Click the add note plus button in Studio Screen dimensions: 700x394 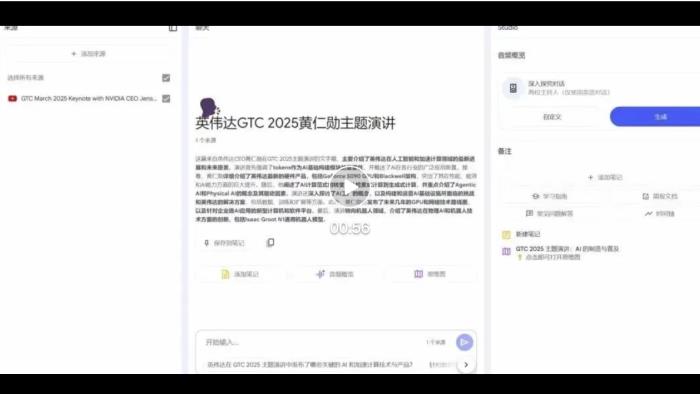[606, 177]
